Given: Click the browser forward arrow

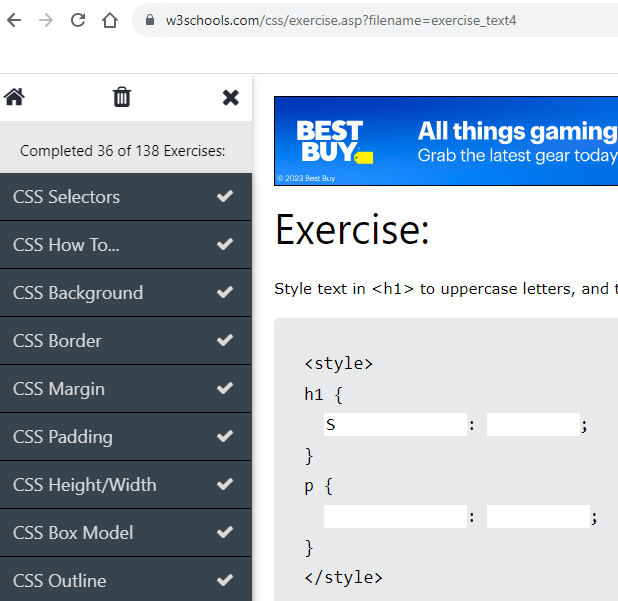Looking at the screenshot, I should point(46,20).
